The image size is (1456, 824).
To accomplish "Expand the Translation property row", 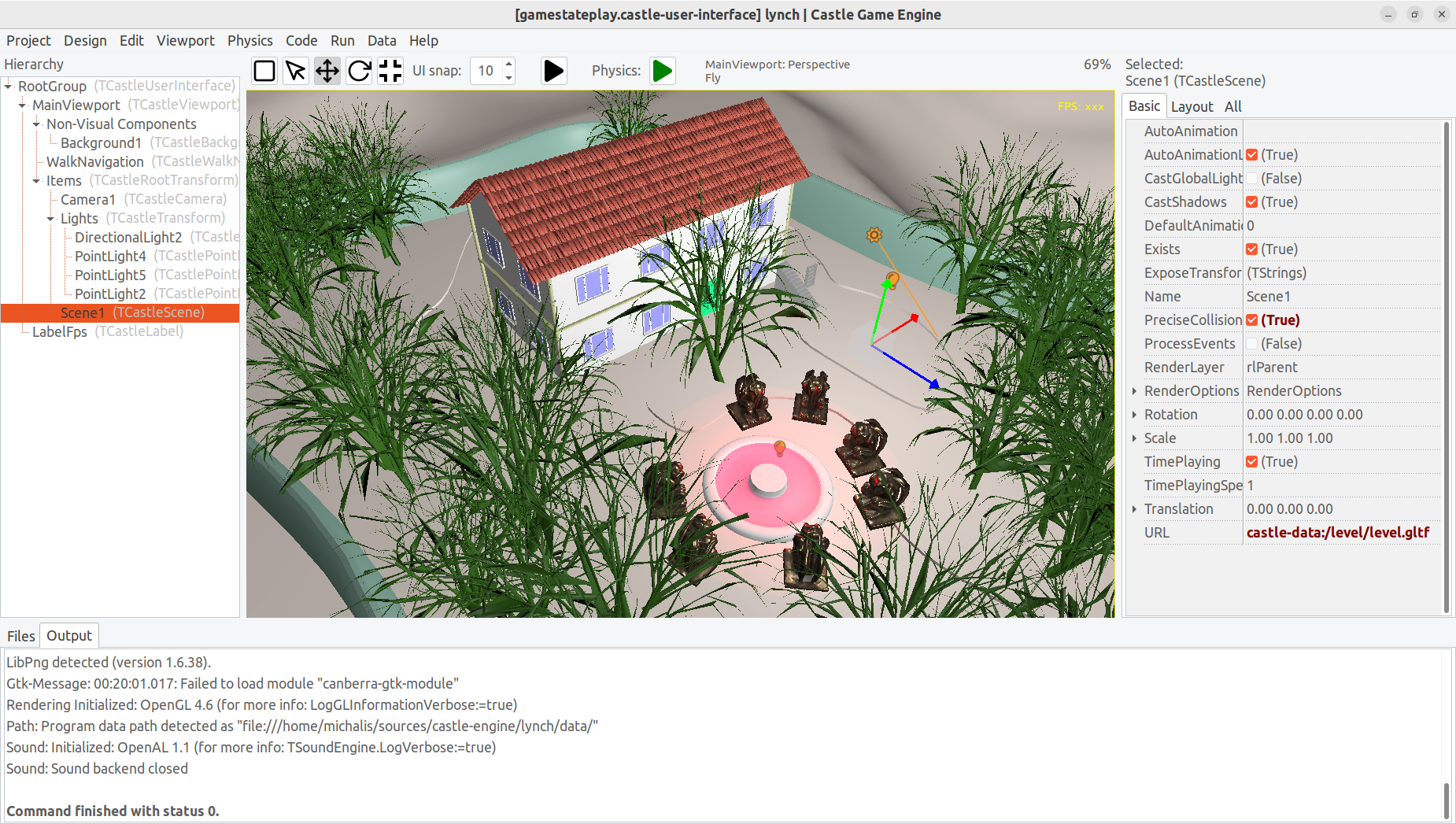I will [1134, 509].
